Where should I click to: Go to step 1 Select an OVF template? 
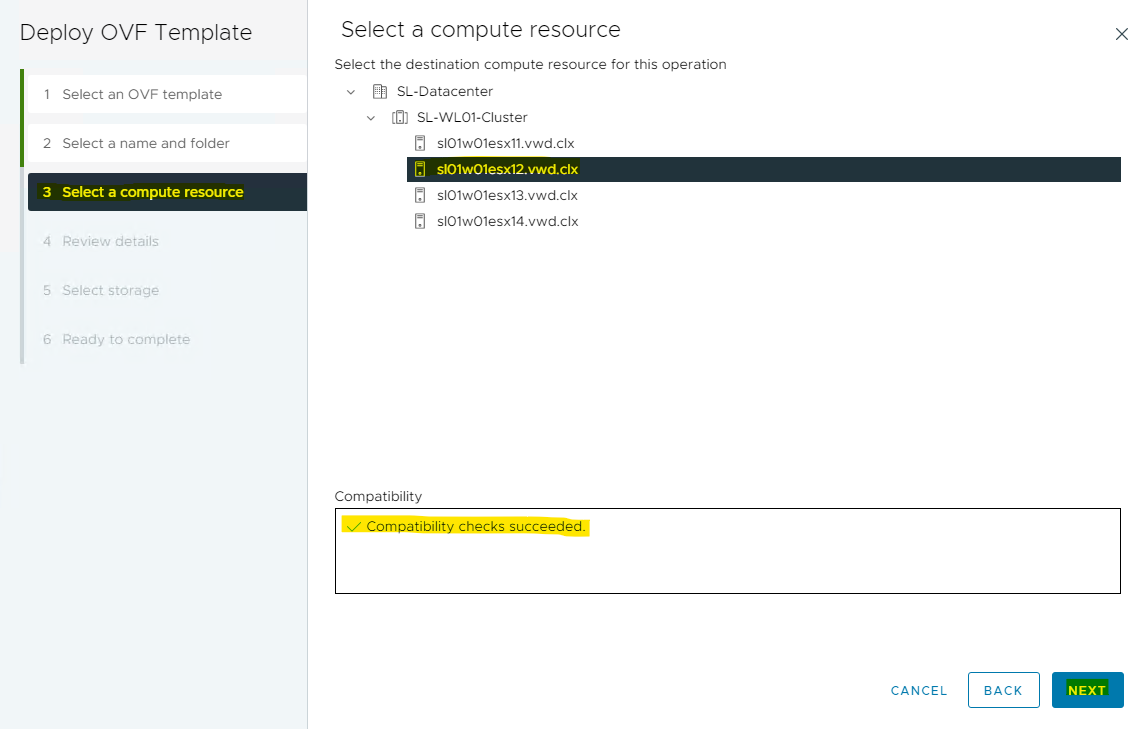click(142, 94)
